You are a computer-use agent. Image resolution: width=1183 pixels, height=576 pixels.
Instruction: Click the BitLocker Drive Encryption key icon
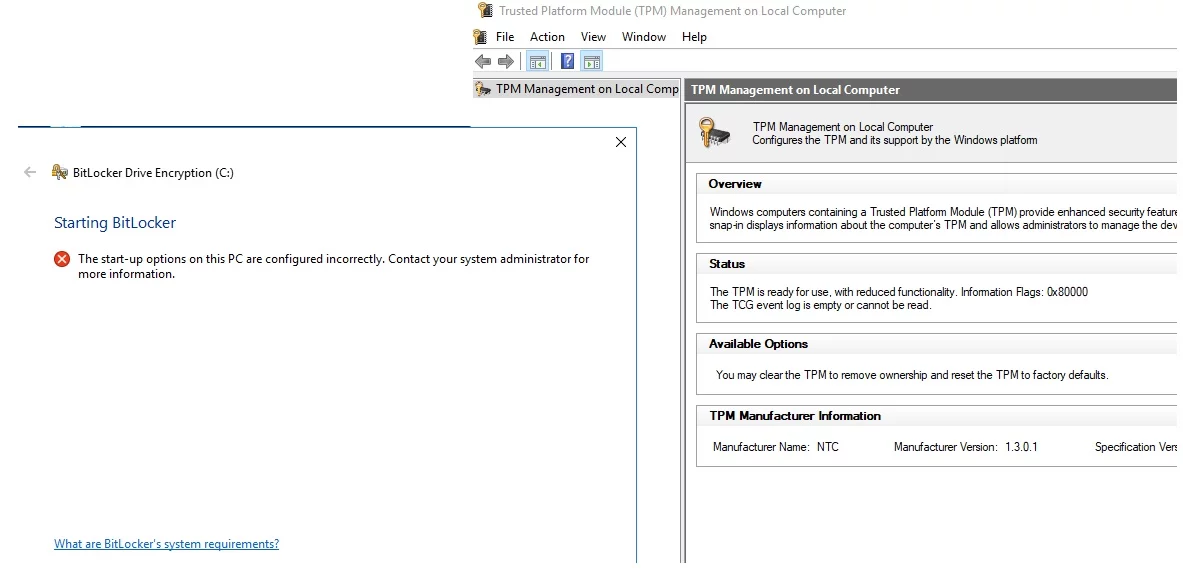59,173
